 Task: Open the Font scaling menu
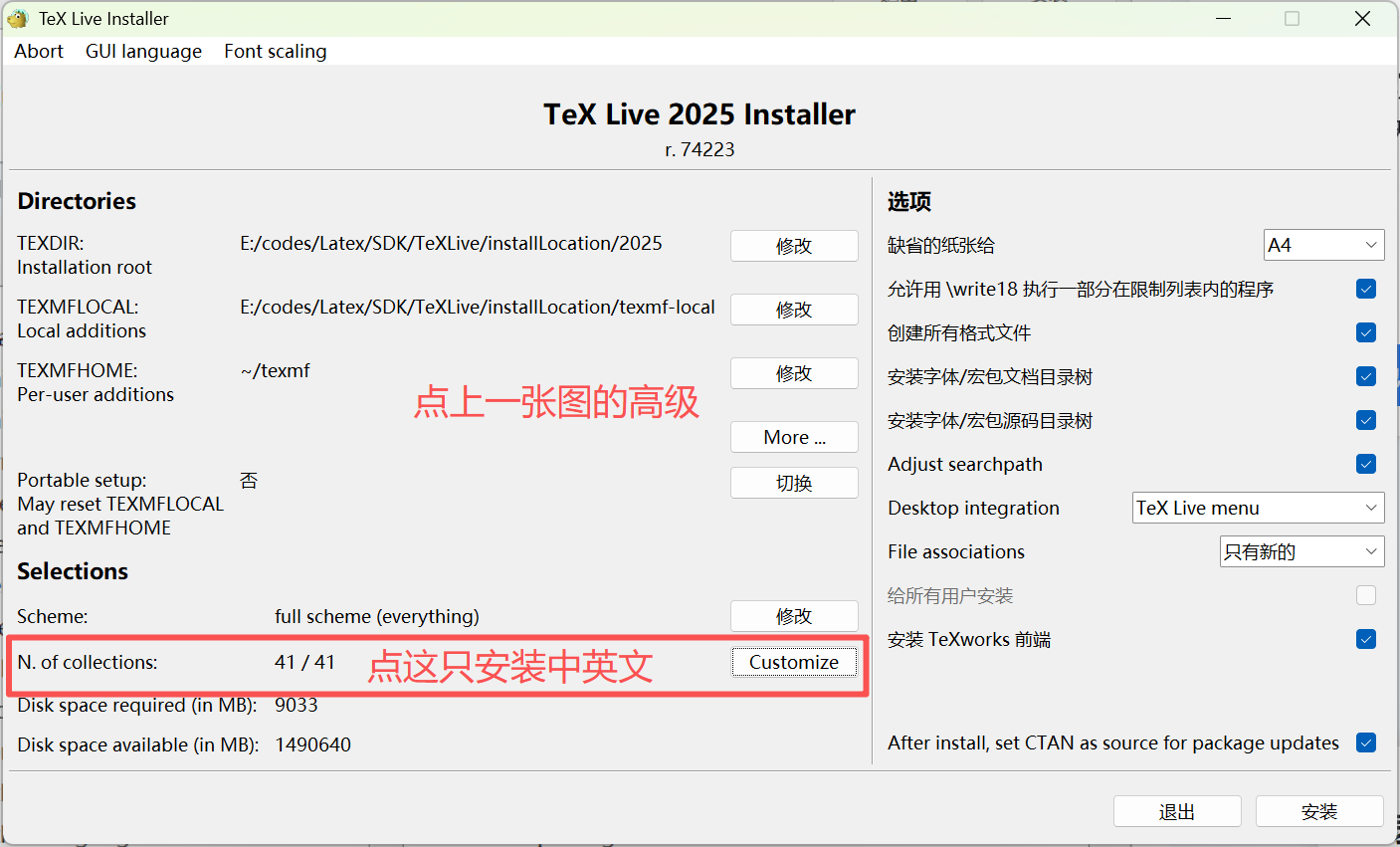click(275, 52)
